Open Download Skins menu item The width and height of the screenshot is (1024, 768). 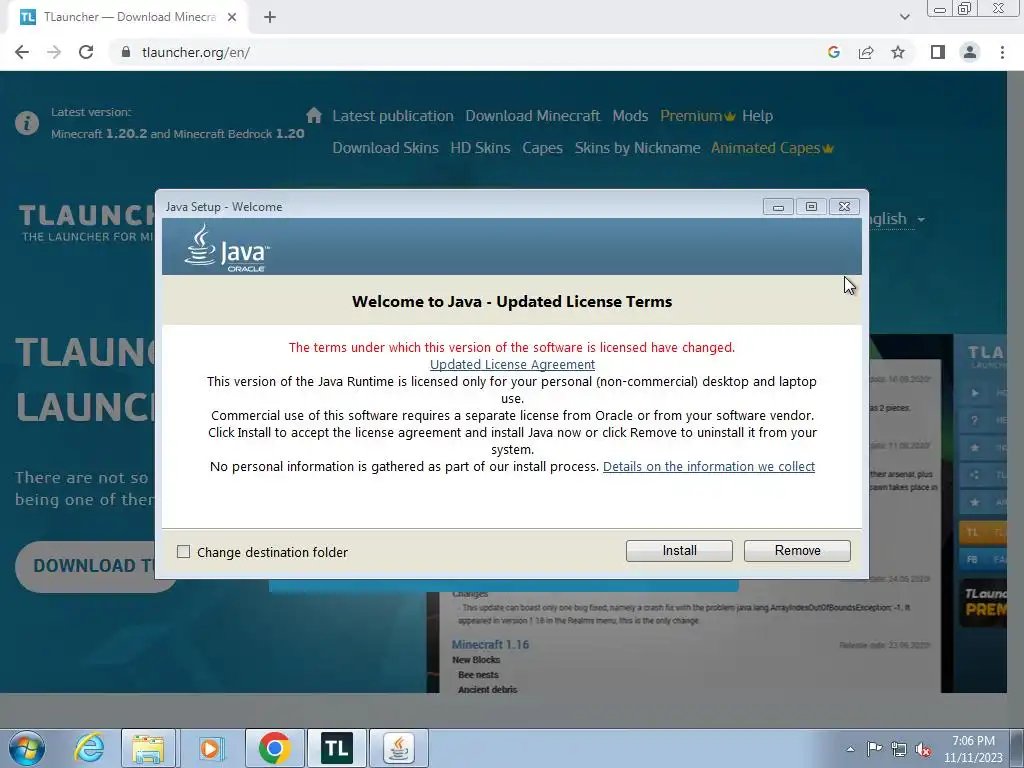(x=385, y=148)
